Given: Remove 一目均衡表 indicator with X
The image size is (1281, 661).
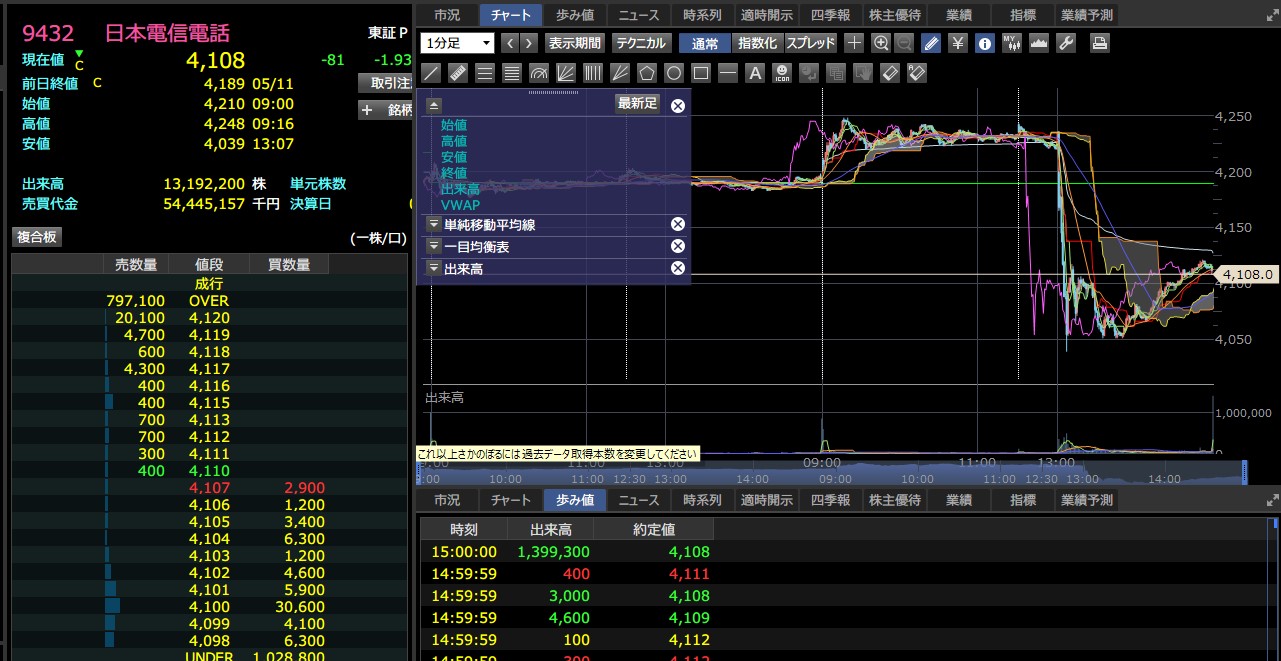Looking at the screenshot, I should pos(677,246).
